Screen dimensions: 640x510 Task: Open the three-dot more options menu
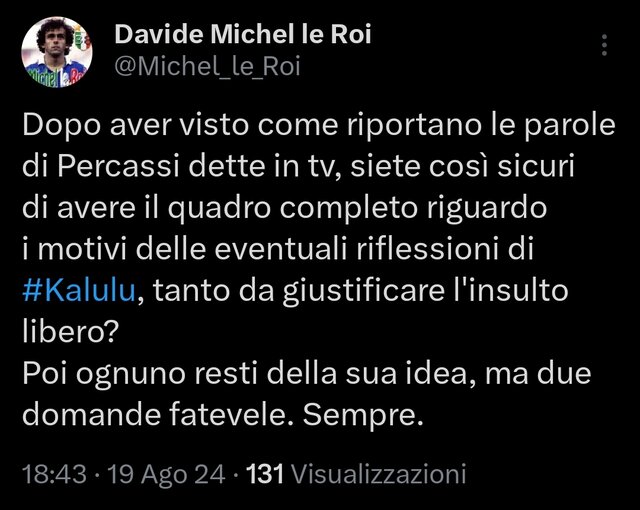pyautogui.click(x=604, y=45)
